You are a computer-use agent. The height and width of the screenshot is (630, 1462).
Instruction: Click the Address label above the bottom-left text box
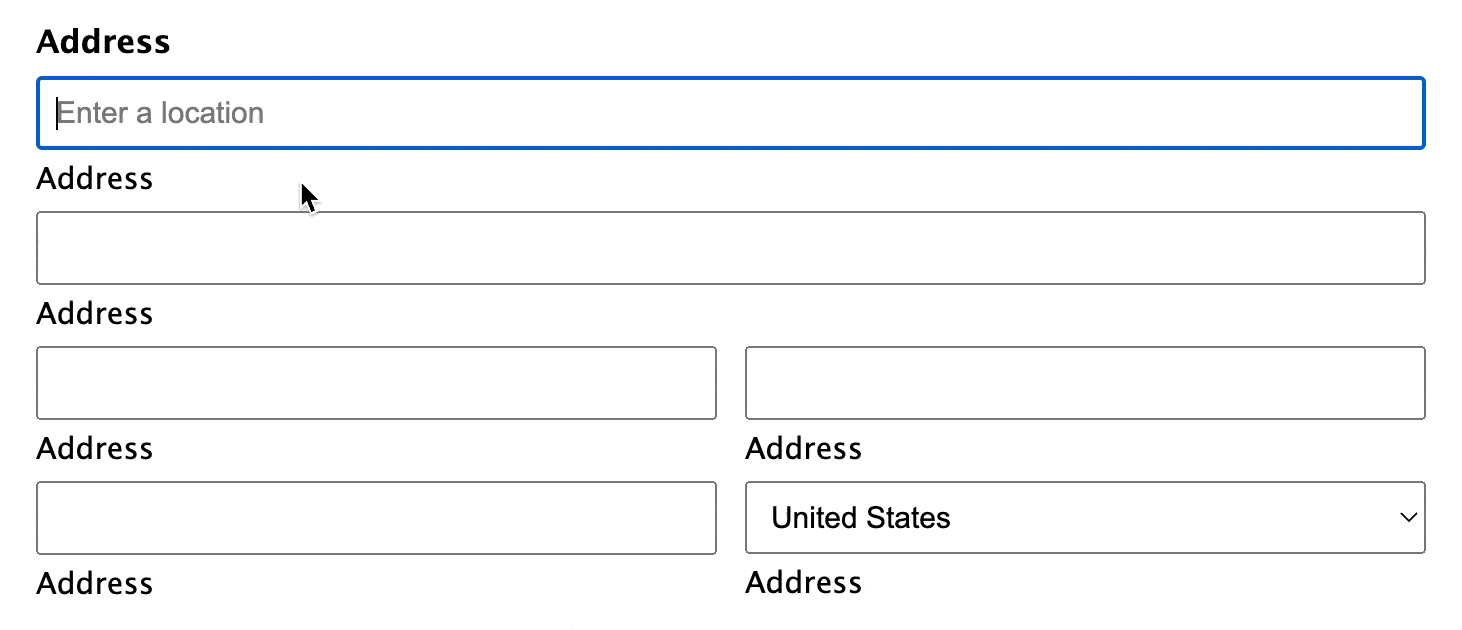[95, 449]
